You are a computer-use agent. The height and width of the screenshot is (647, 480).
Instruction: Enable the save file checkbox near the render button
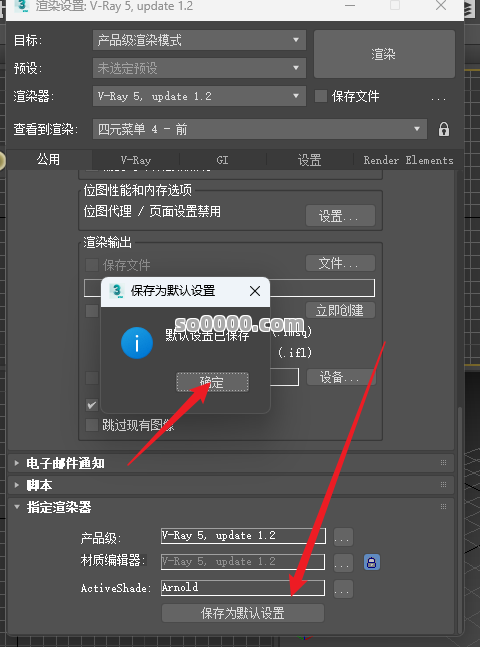pos(321,96)
